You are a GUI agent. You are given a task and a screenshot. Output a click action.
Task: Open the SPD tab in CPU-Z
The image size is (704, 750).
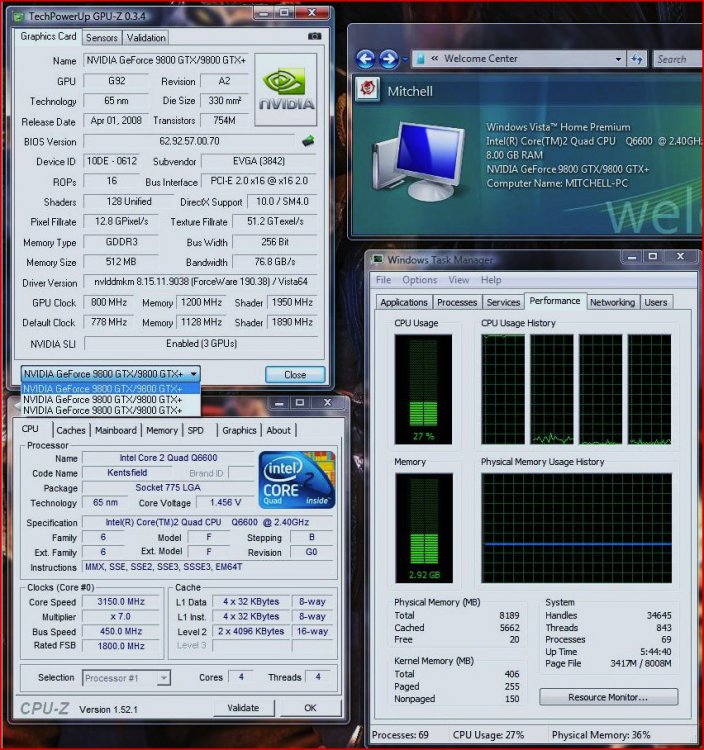click(x=196, y=430)
